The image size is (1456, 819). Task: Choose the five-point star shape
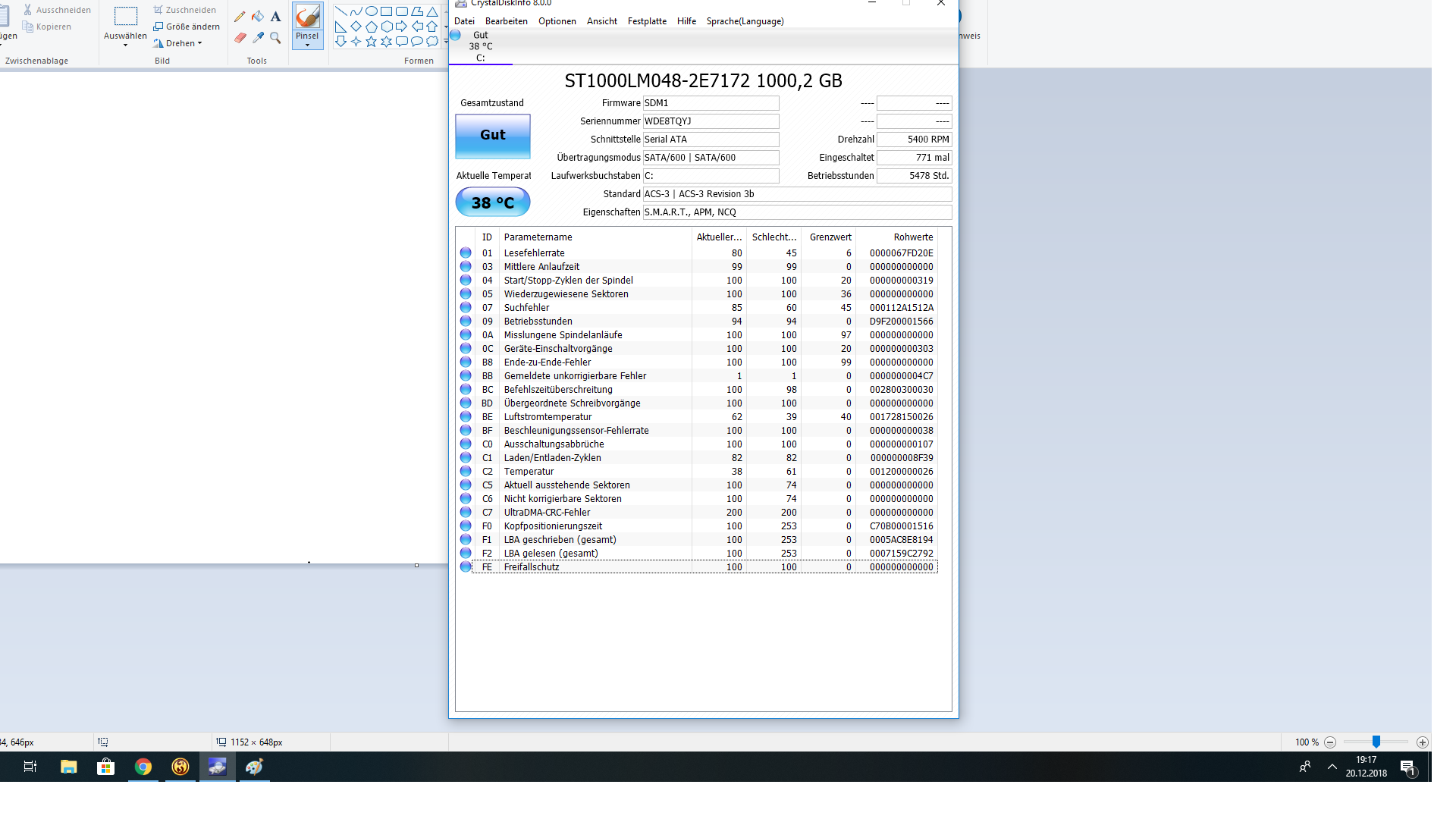click(x=371, y=42)
